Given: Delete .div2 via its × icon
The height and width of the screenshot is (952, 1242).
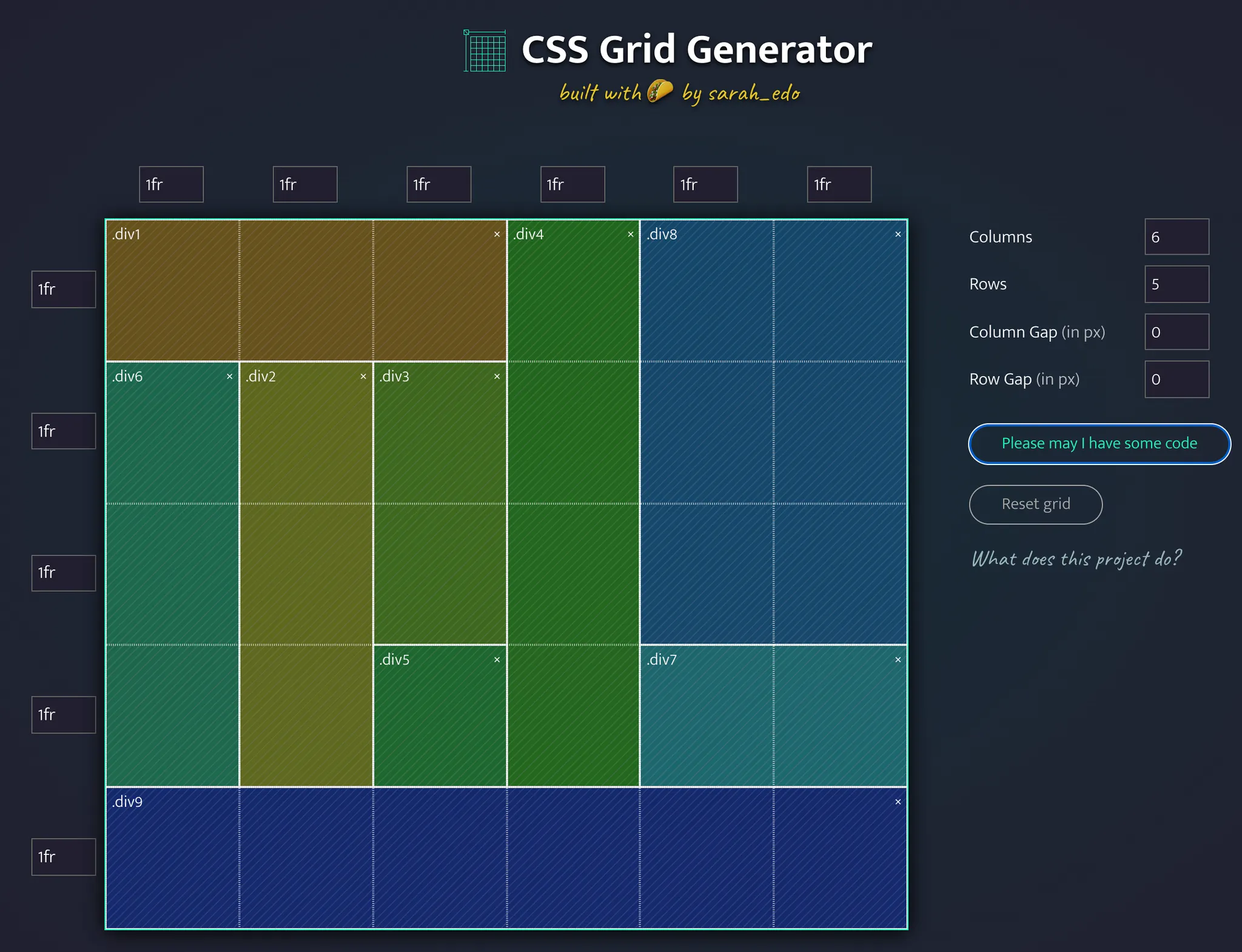Looking at the screenshot, I should point(363,377).
